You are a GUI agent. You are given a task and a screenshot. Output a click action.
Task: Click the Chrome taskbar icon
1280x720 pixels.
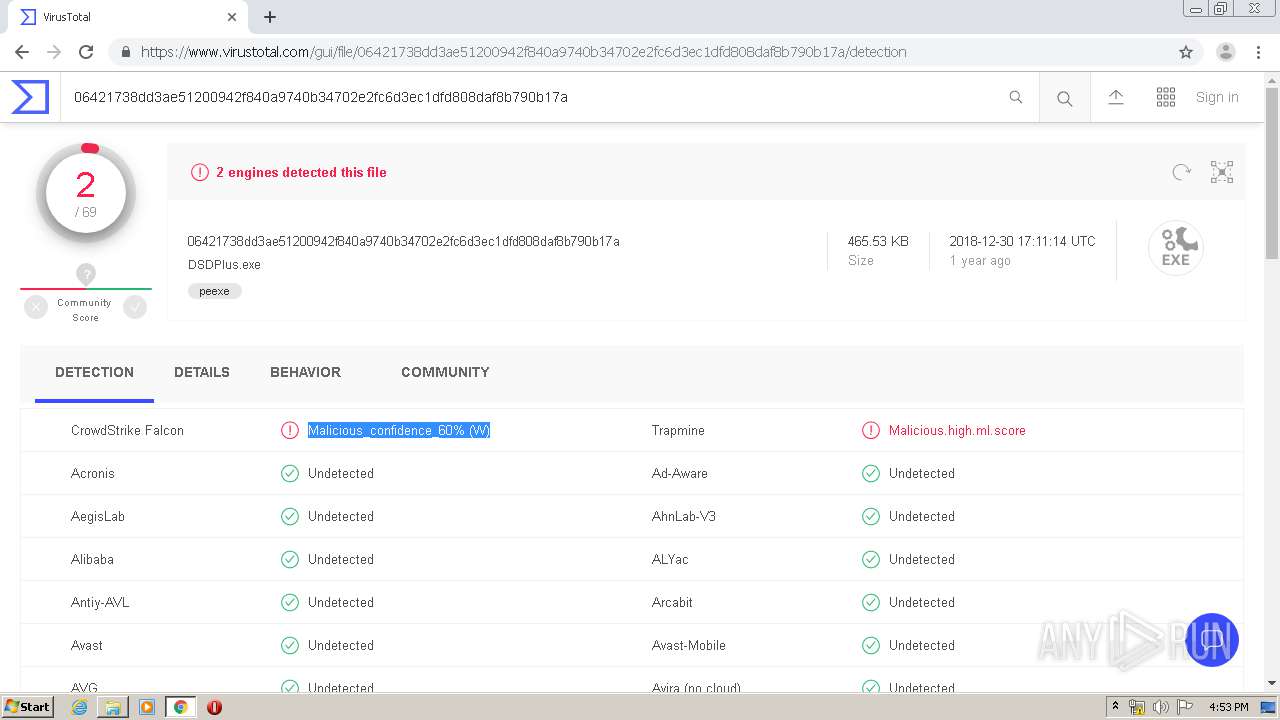180,707
